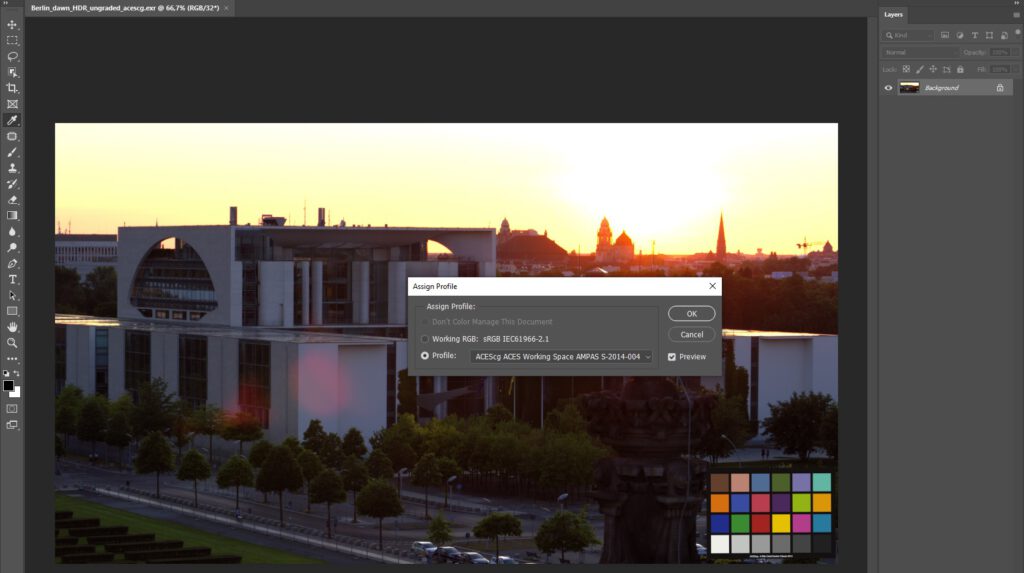Select the Rectangular Marquee tool
This screenshot has height=573, width=1024.
pos(12,41)
